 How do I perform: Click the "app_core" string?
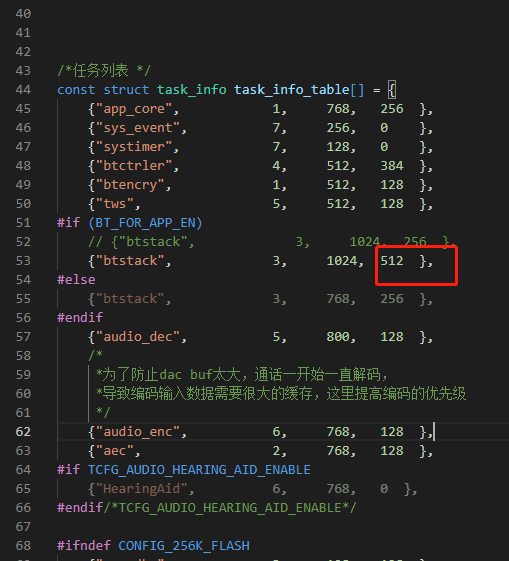pos(134,109)
